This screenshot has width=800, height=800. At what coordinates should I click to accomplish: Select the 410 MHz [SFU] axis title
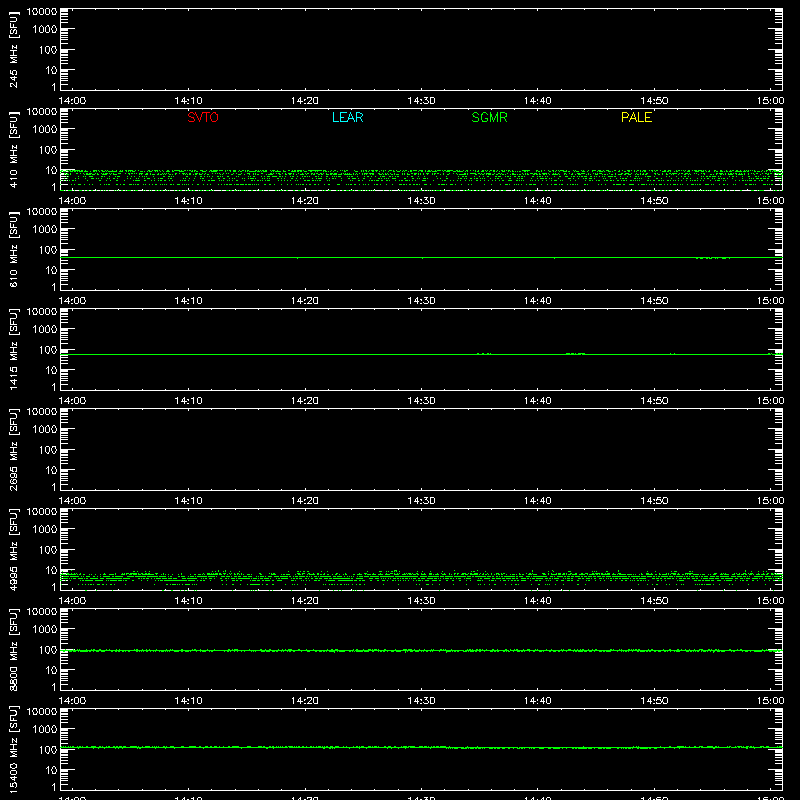14,150
